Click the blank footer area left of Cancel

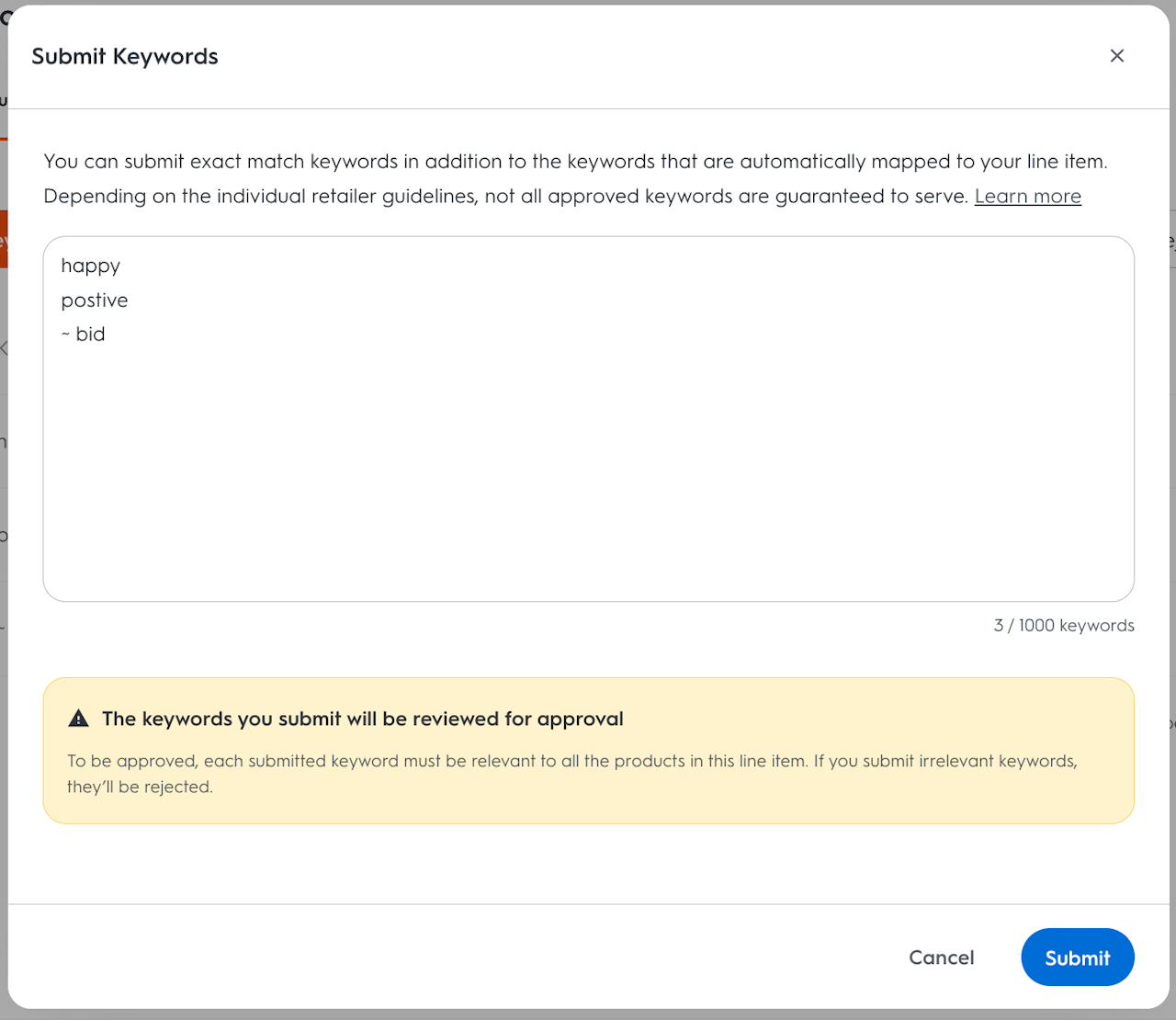coord(459,958)
